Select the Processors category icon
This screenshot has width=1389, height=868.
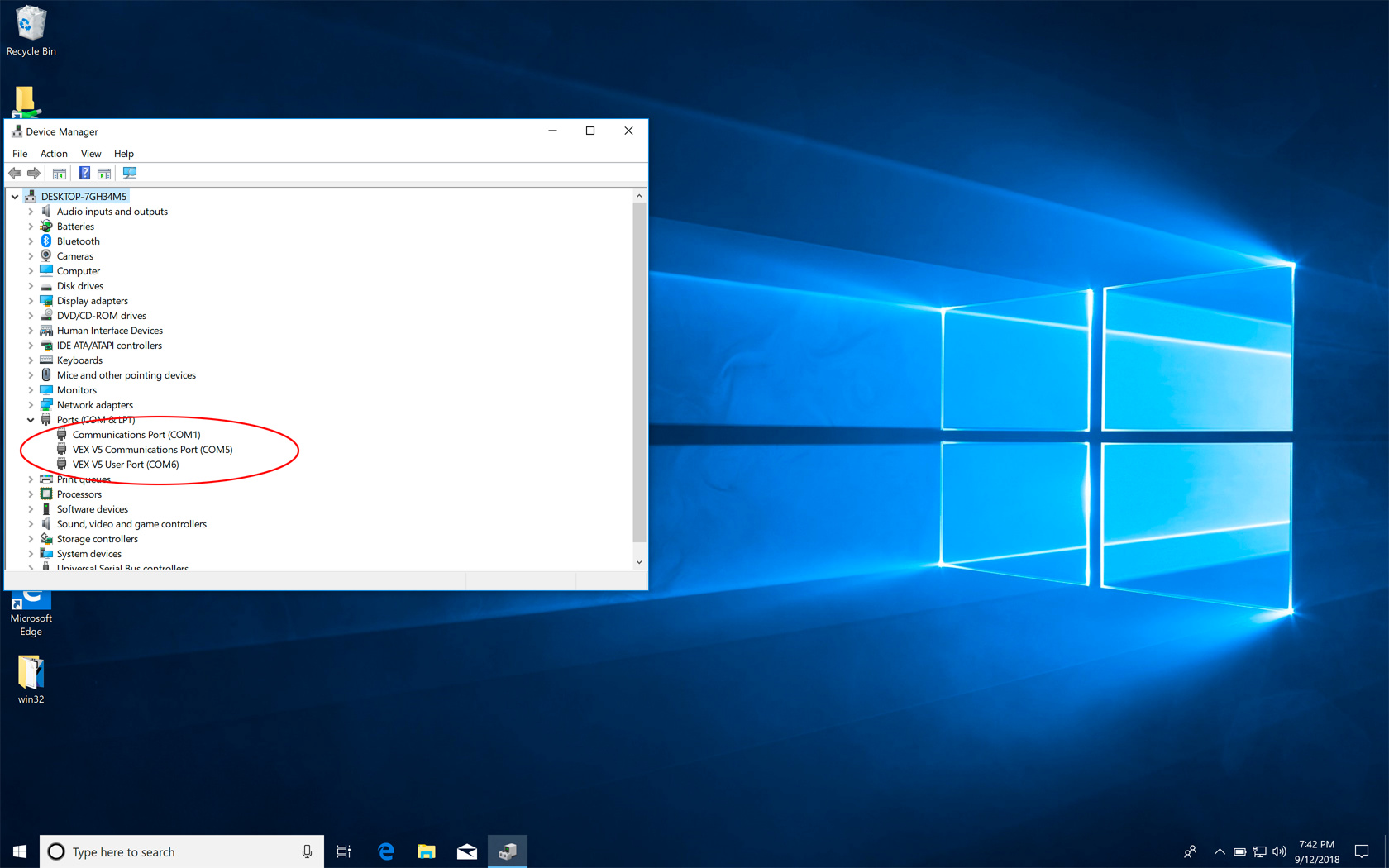click(x=46, y=494)
